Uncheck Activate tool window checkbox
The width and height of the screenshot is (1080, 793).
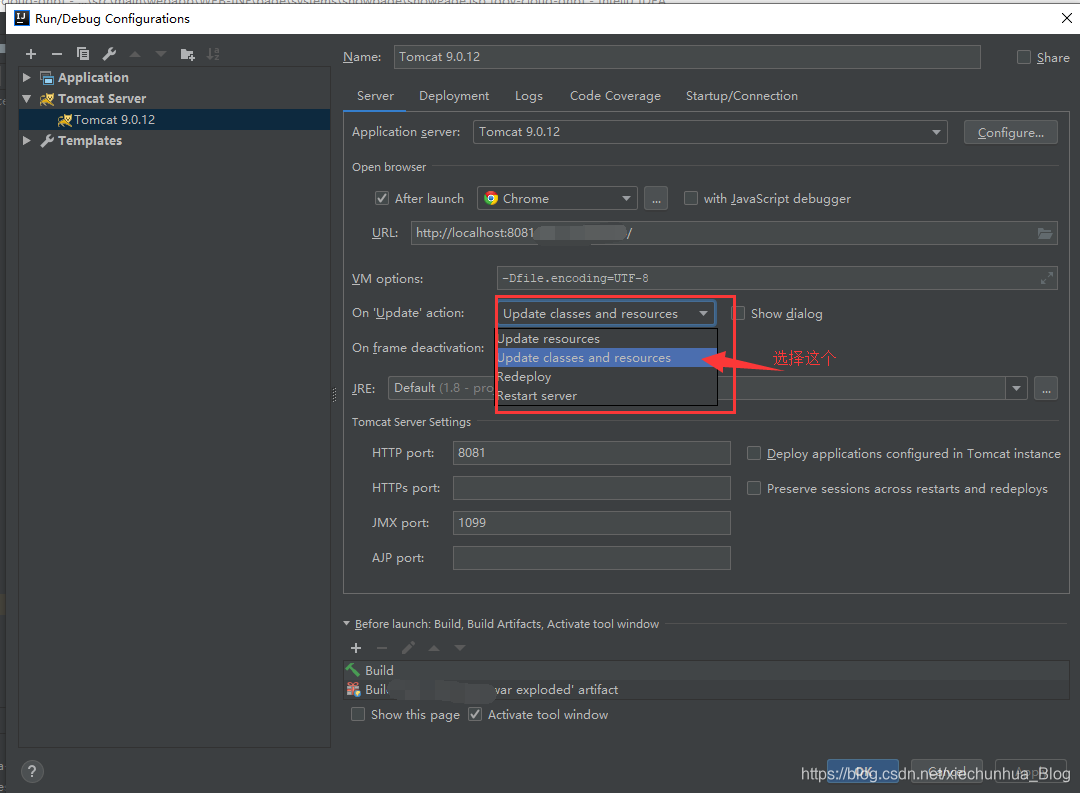click(475, 714)
